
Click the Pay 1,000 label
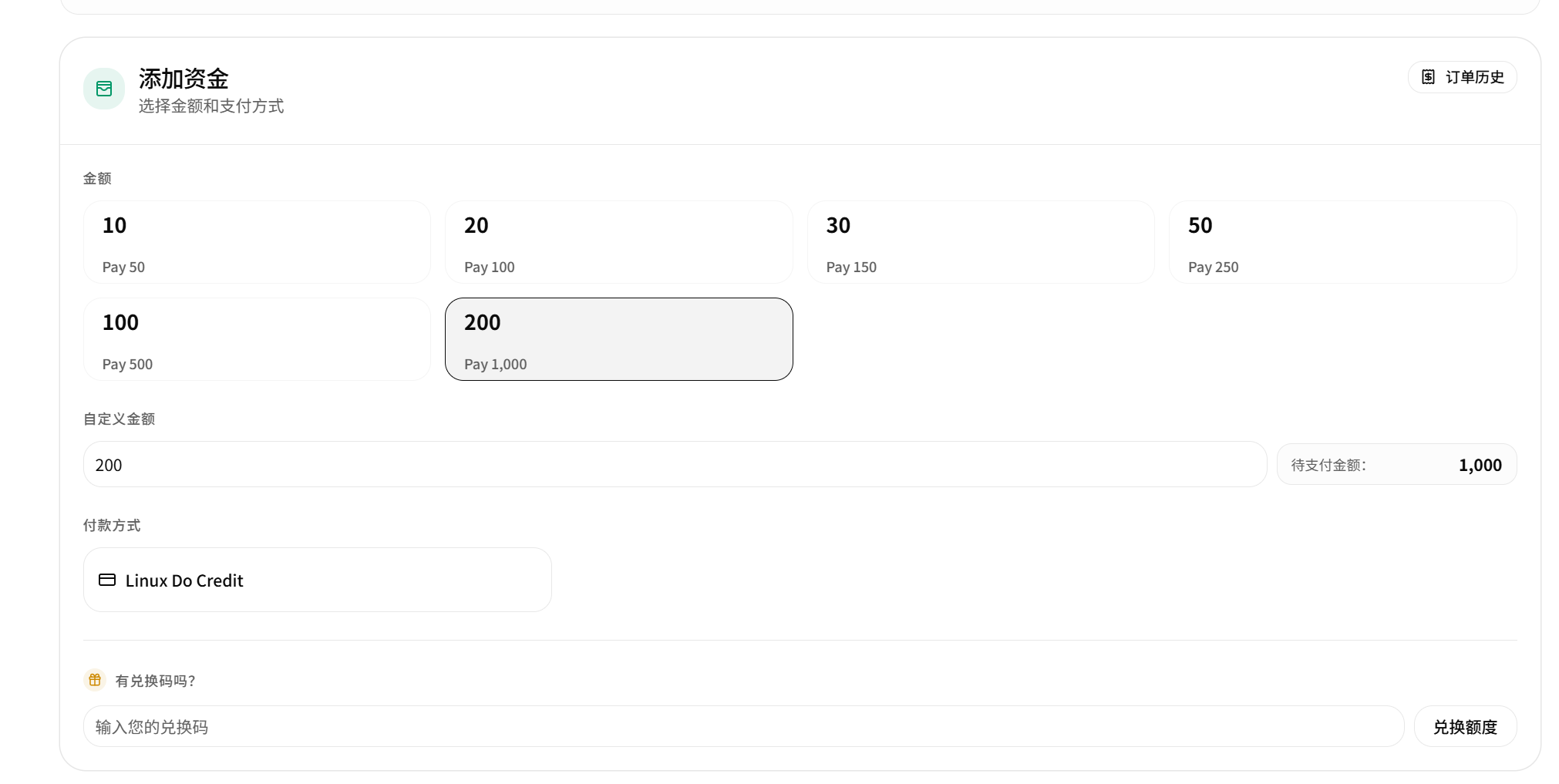(x=496, y=364)
